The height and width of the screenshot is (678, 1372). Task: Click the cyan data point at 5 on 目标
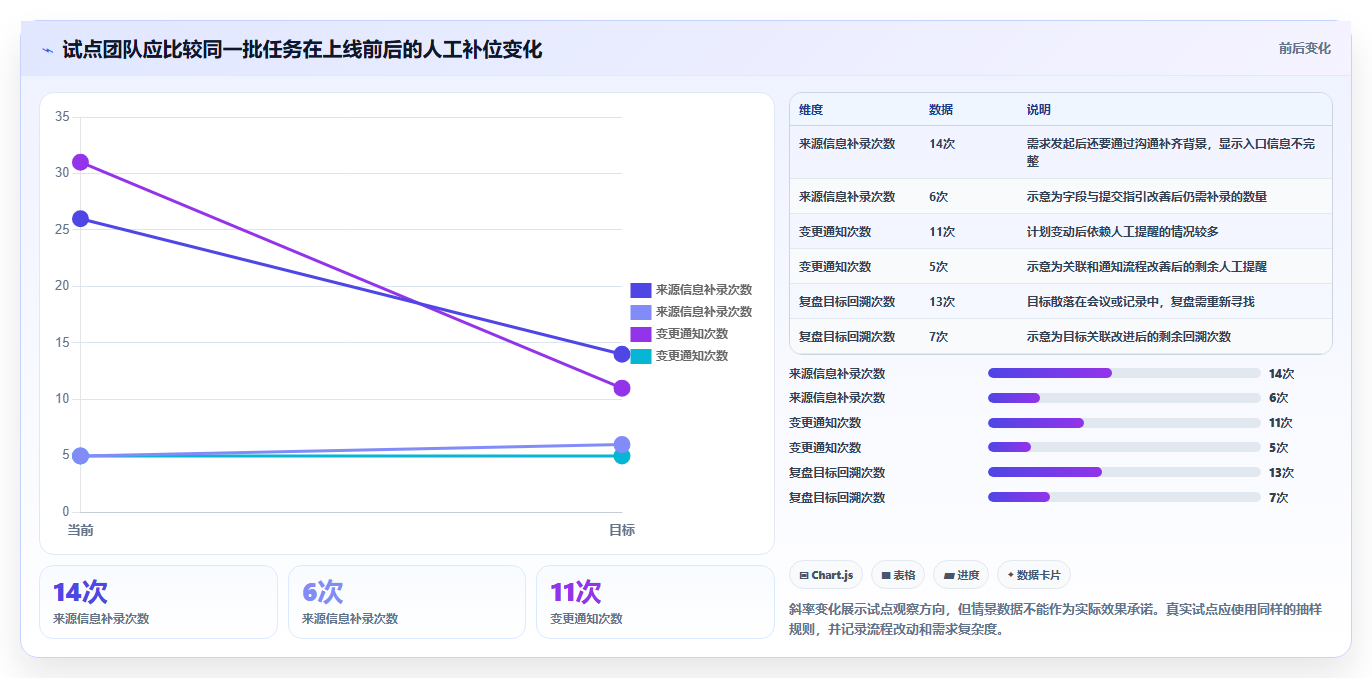coord(622,457)
